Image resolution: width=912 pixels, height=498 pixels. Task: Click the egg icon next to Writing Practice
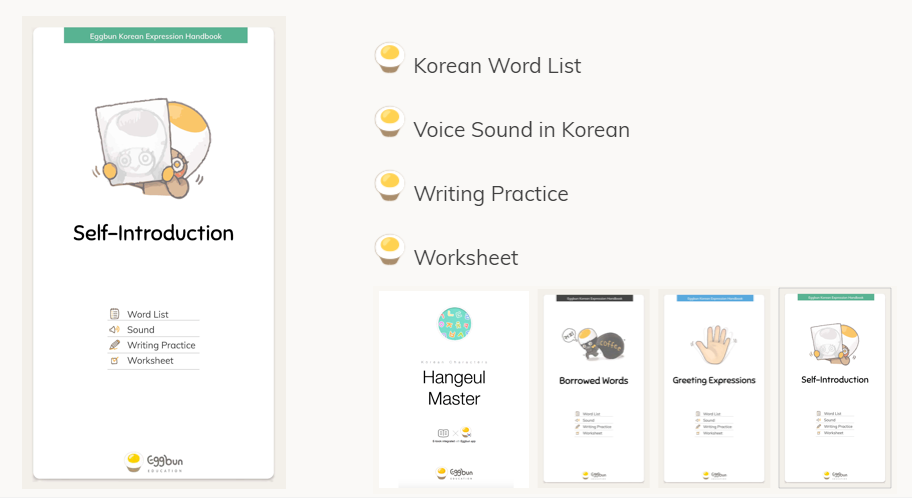click(388, 186)
